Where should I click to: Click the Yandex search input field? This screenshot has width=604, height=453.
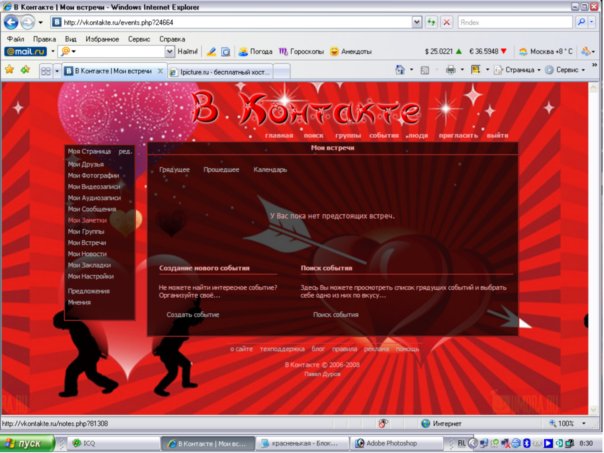(x=515, y=22)
